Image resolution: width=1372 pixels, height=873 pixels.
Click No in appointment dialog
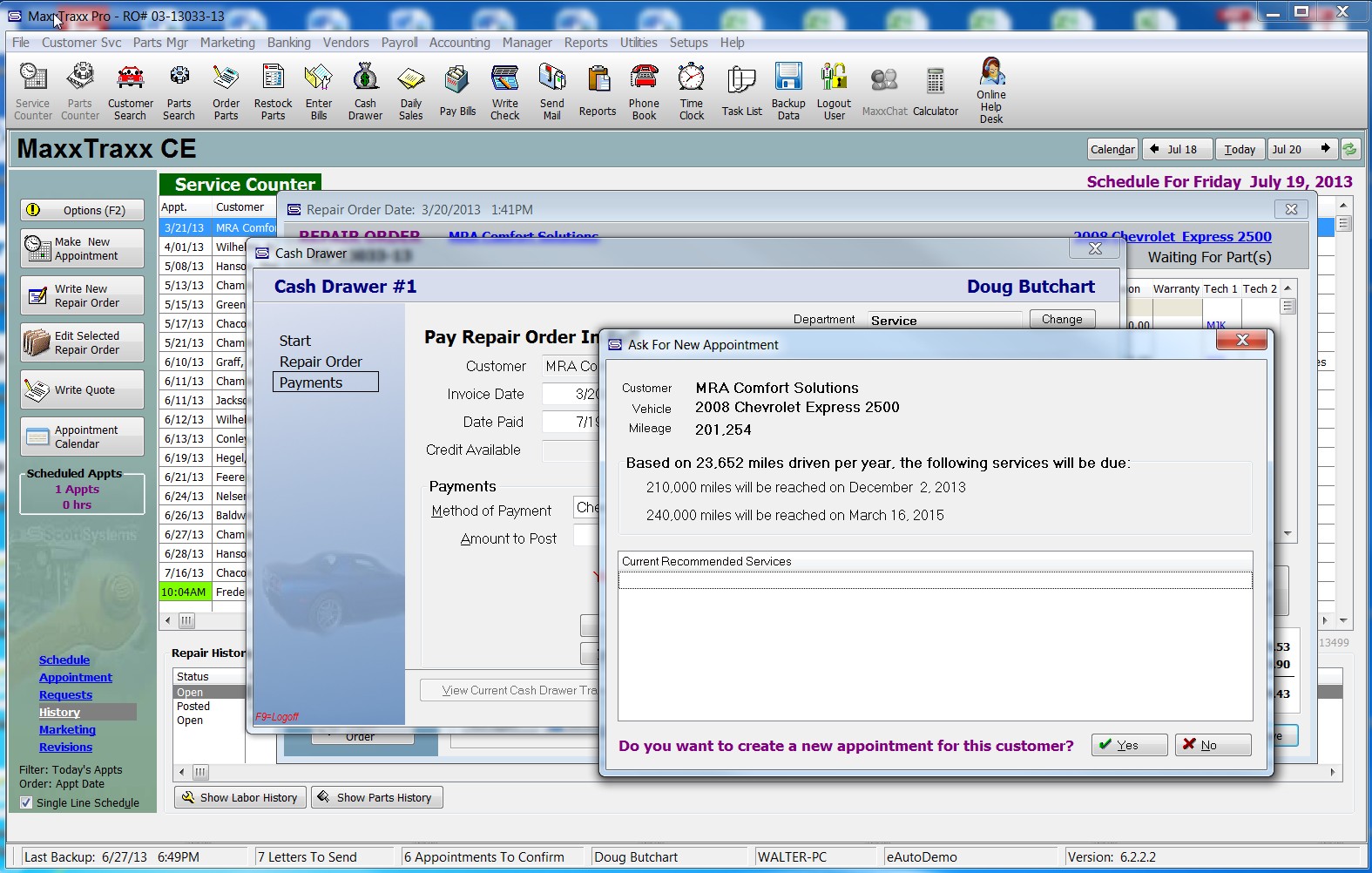pyautogui.click(x=1213, y=745)
